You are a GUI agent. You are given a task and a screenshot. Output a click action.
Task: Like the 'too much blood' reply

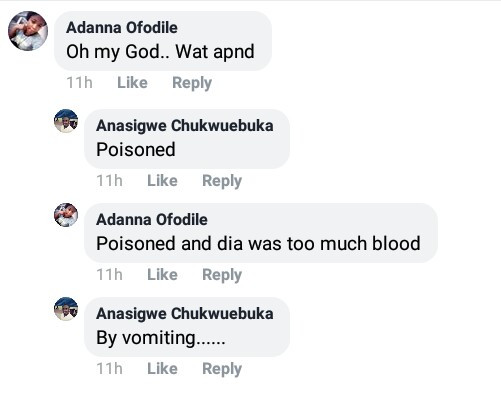tap(162, 275)
